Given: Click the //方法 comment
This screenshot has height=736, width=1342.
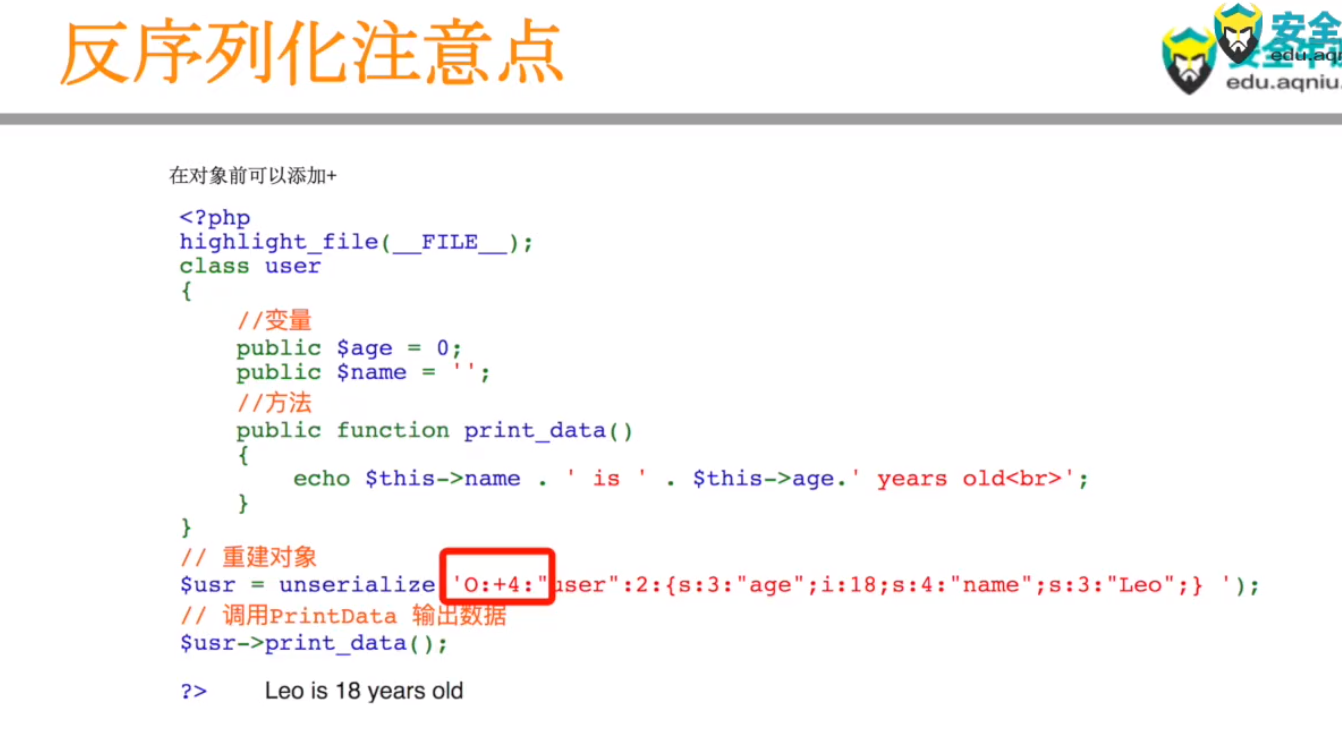Looking at the screenshot, I should tap(274, 403).
